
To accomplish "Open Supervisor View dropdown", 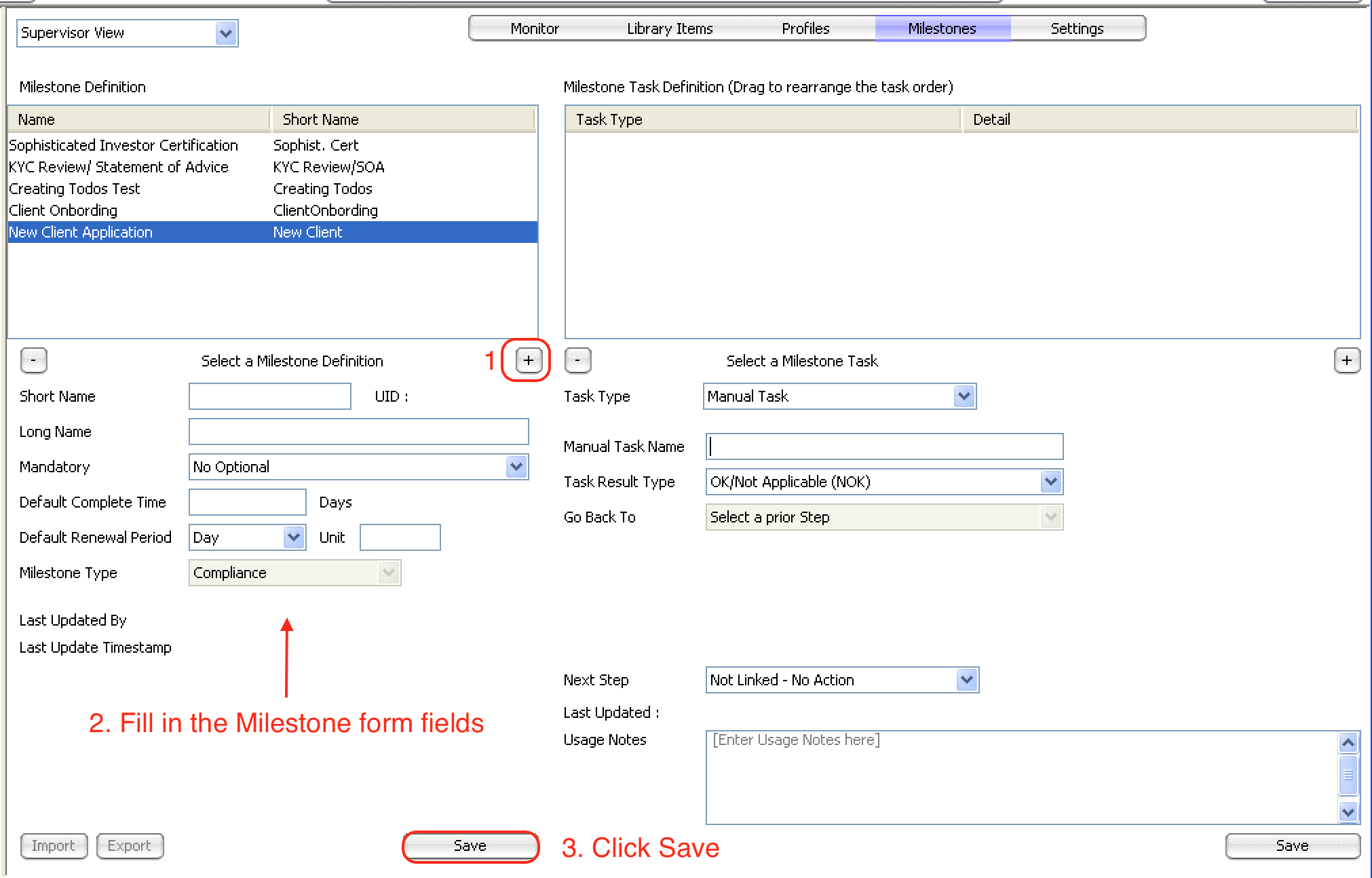I will click(225, 33).
